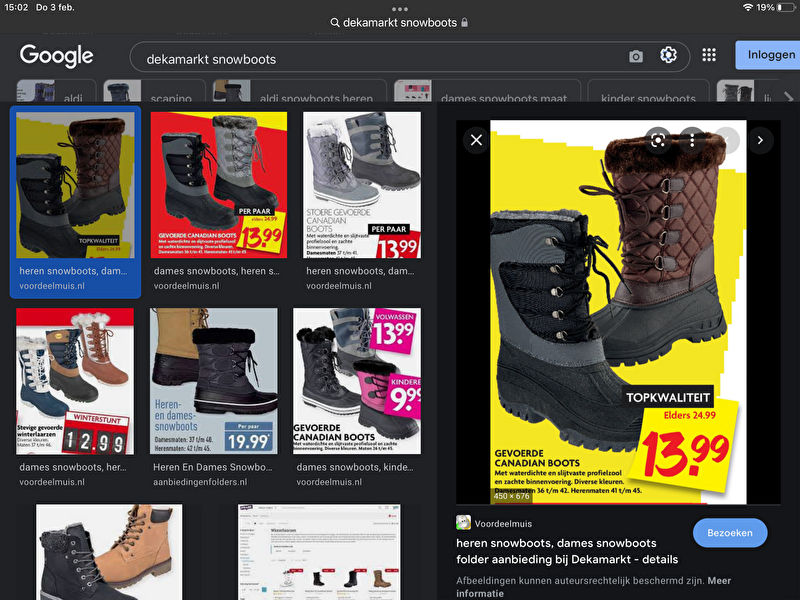
Task: Open 'dames snowboots, heren s...' result title
Action: tap(217, 271)
